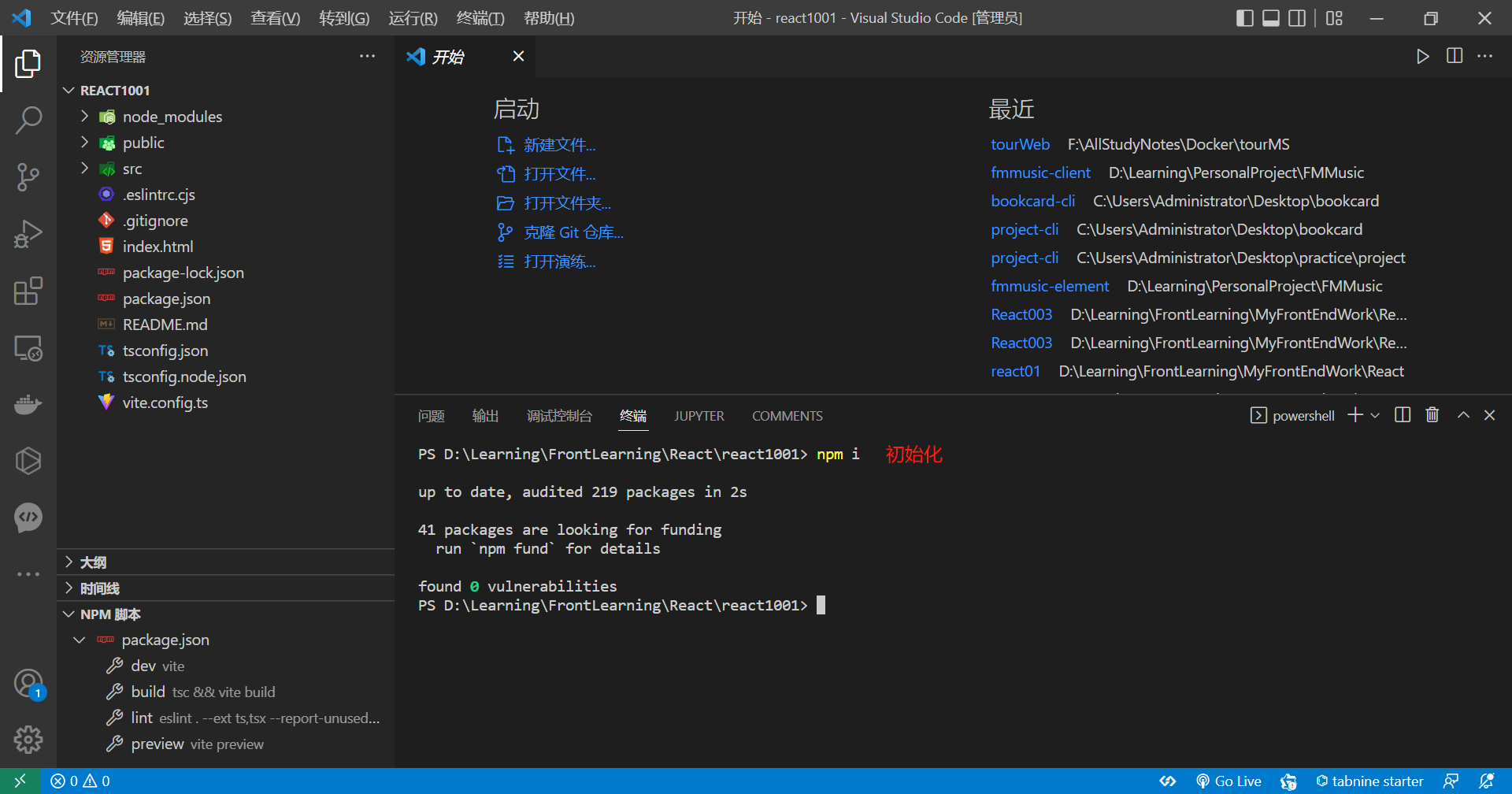This screenshot has height=794, width=1512.
Task: Open the 文件(F) menu
Action: click(74, 18)
